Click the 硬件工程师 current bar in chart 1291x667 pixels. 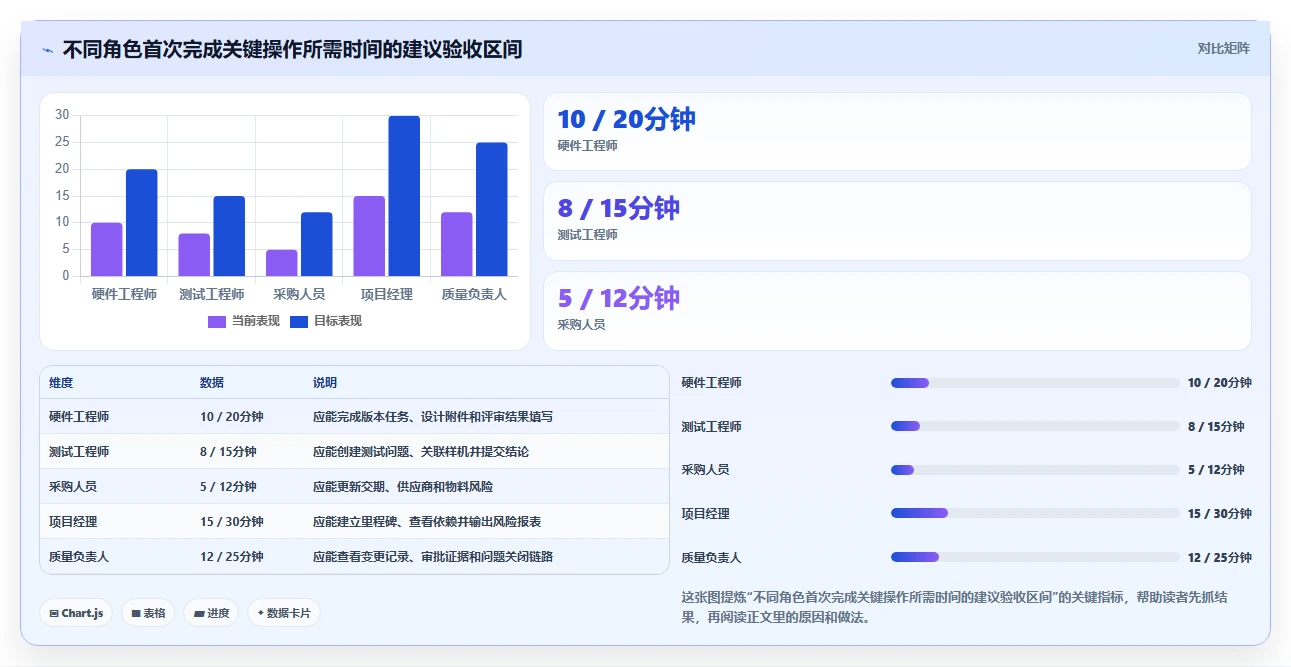107,249
